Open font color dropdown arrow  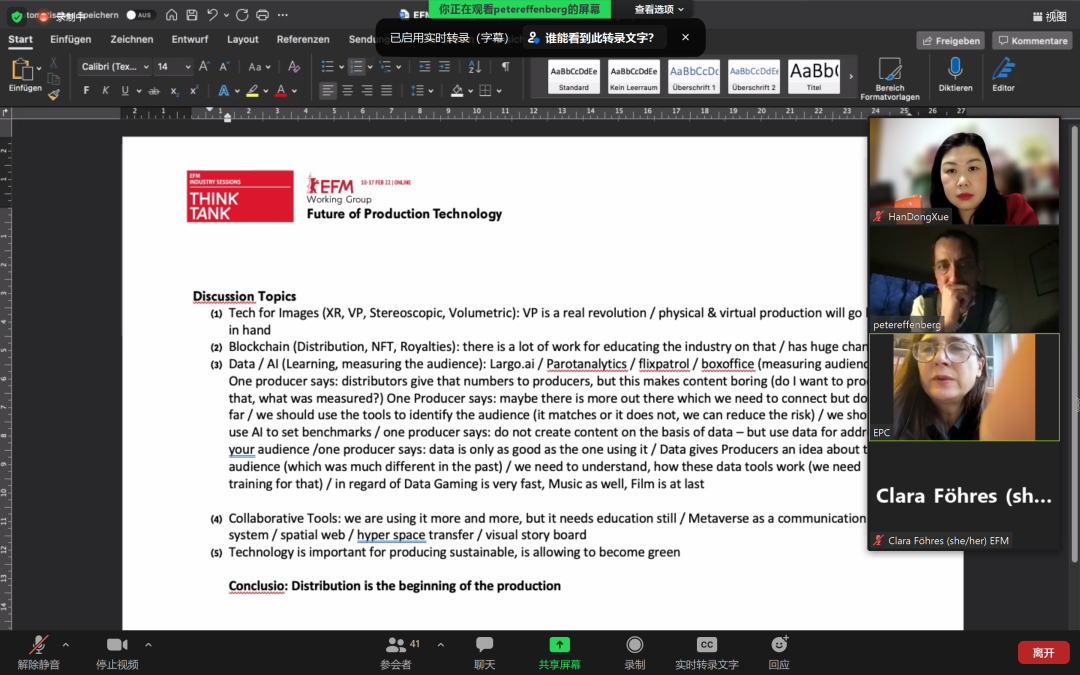coord(295,91)
